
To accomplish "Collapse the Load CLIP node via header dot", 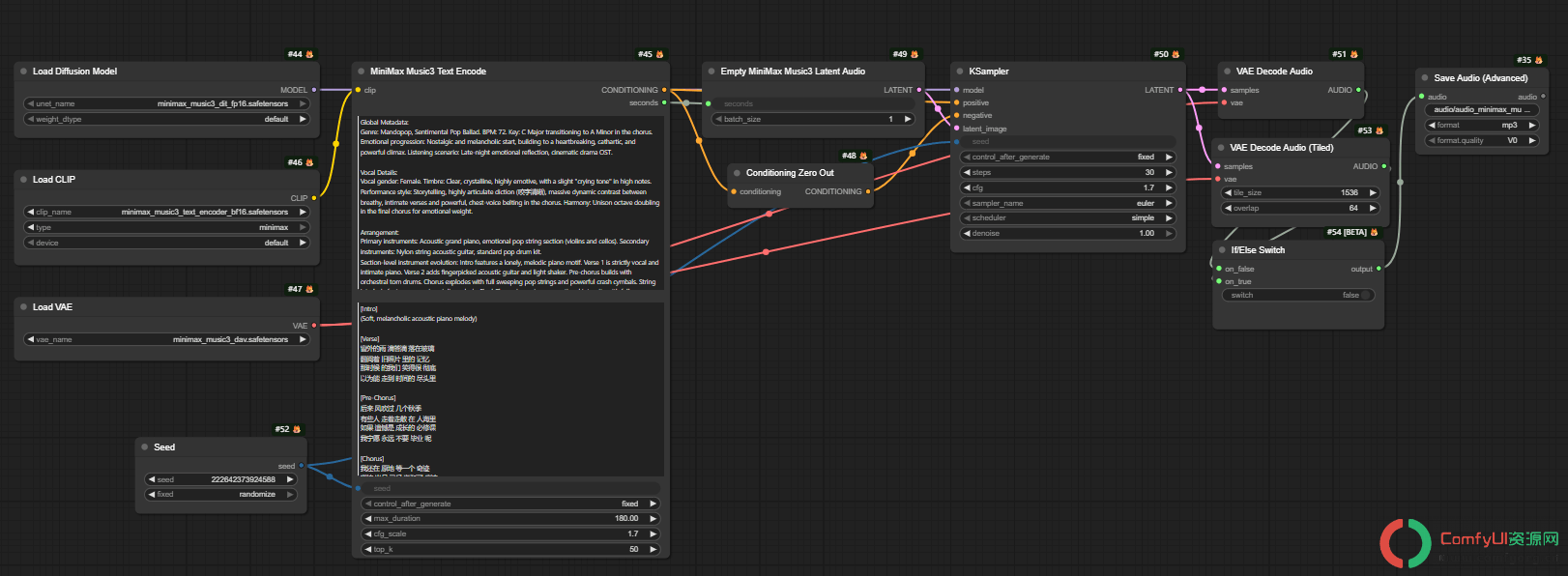I will [x=23, y=180].
